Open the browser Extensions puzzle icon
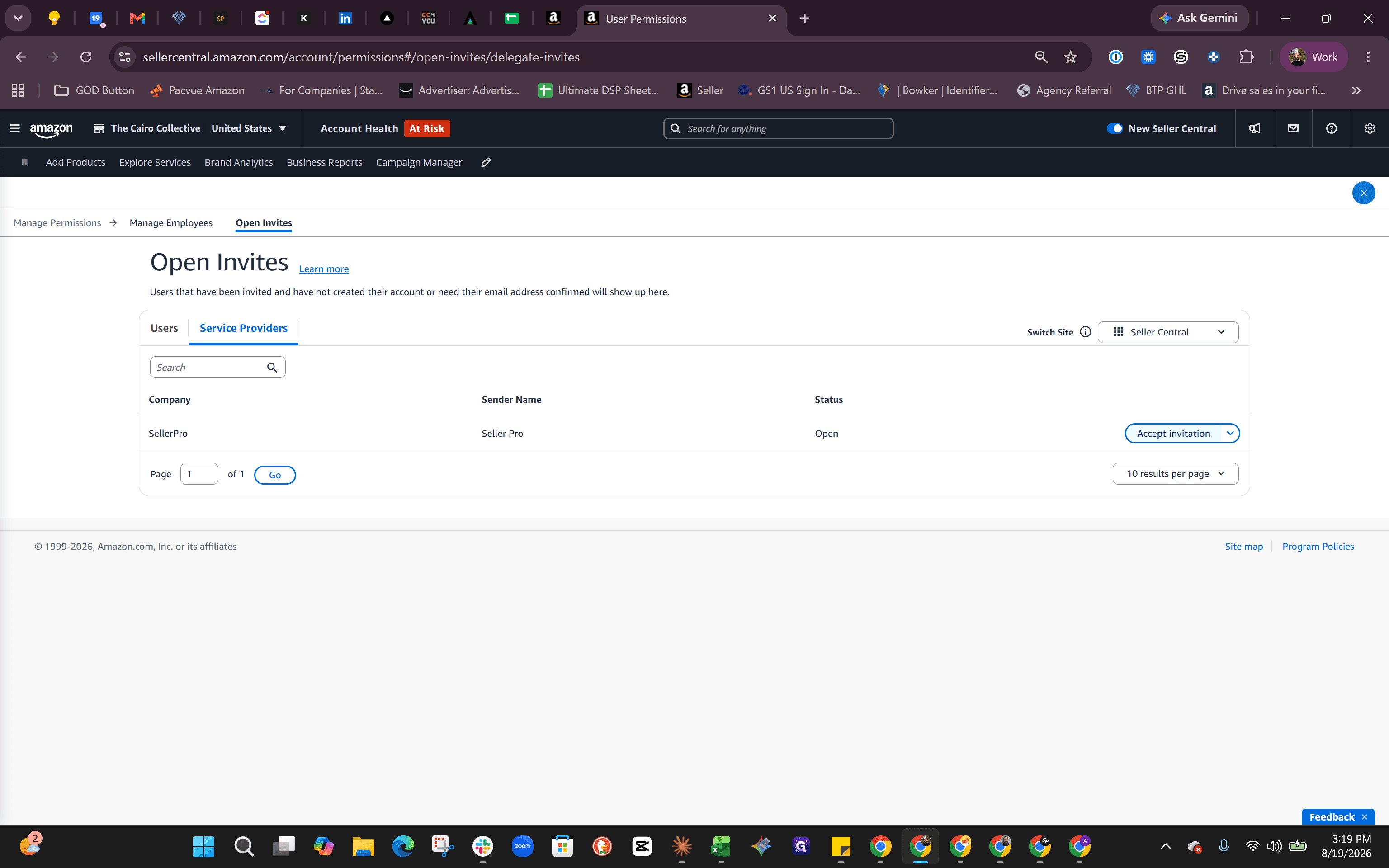 tap(1247, 57)
